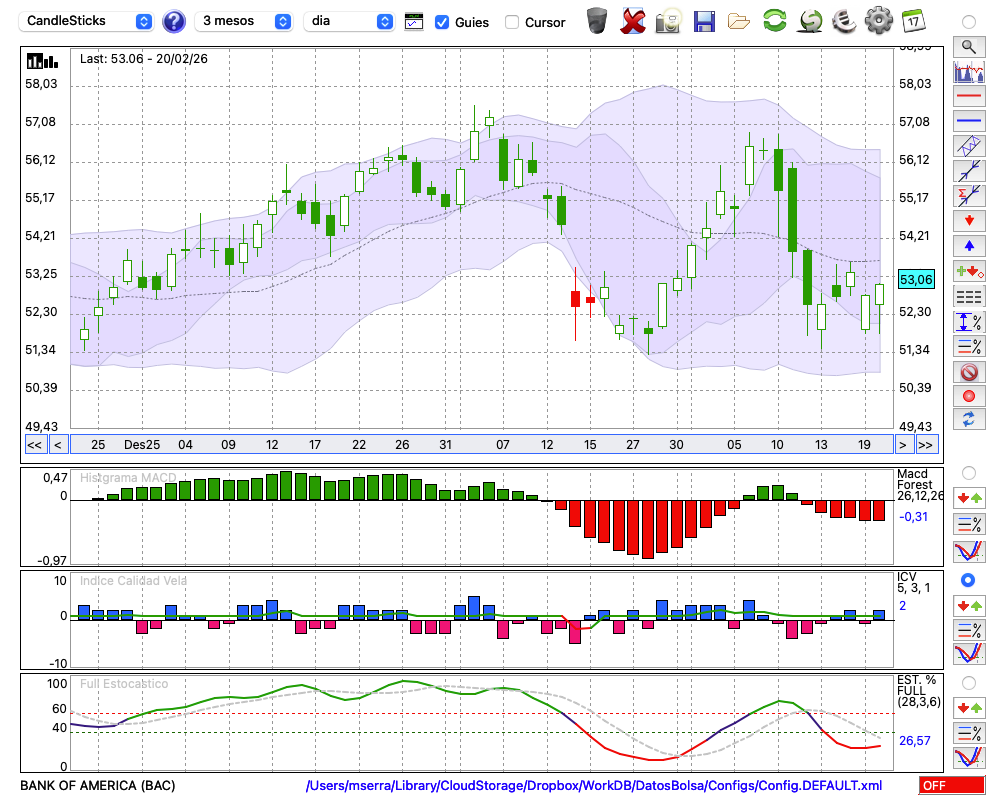Select the red horizontal line tool
This screenshot has width=1000, height=800.
coord(969,96)
